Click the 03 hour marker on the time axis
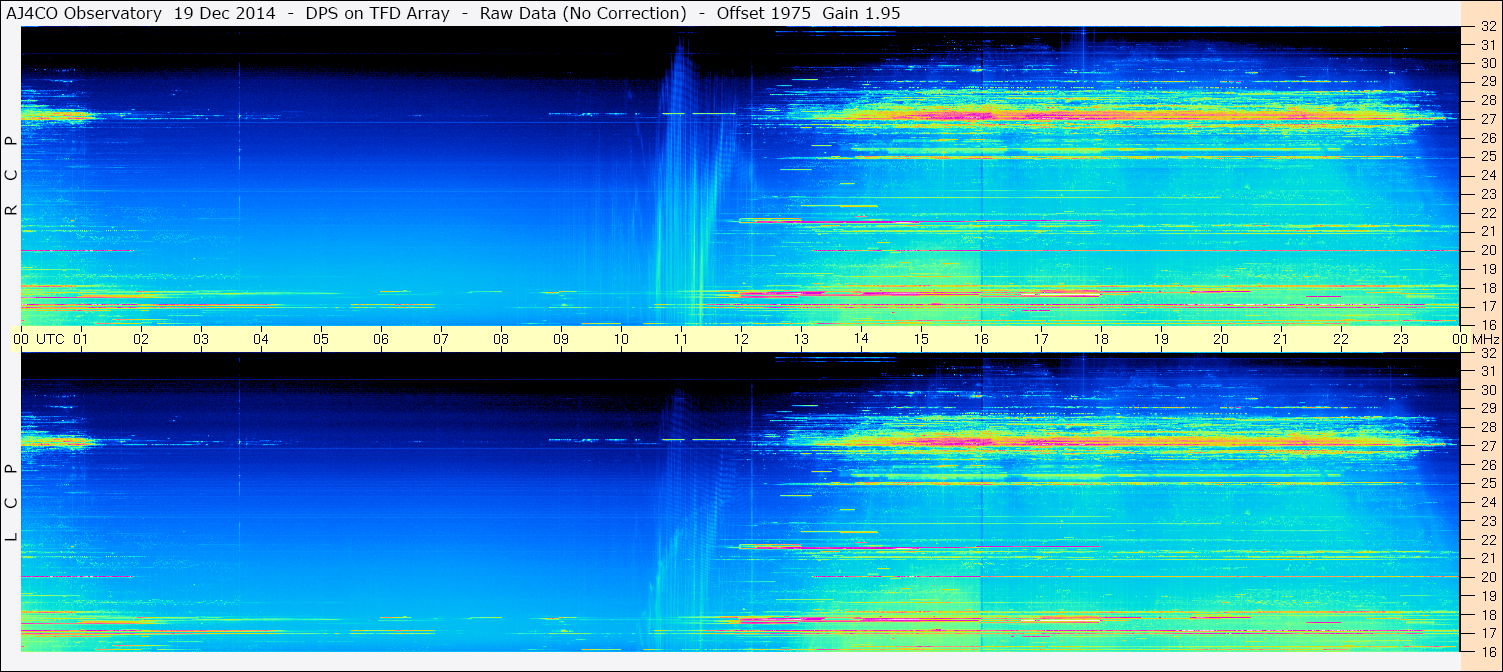Screen dimensions: 1503x672 tap(201, 339)
